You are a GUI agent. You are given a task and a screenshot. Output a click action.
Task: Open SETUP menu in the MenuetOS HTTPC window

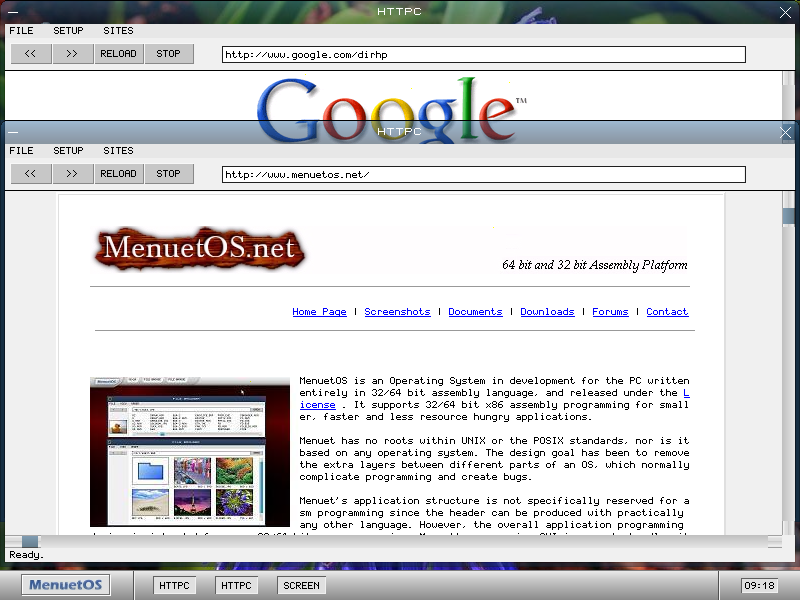[x=68, y=151]
